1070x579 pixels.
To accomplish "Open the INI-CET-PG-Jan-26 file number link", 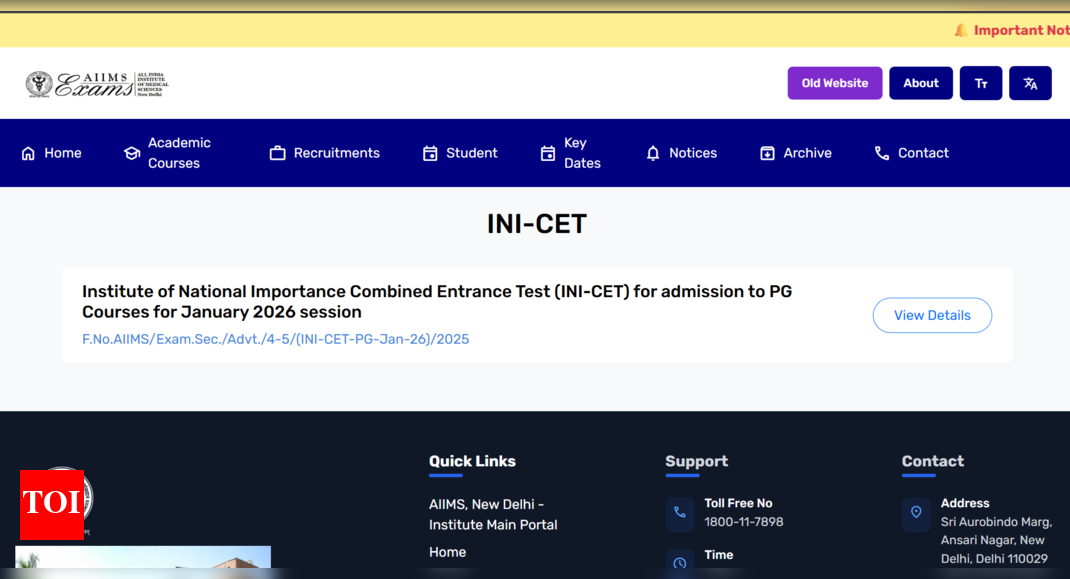I will click(275, 339).
